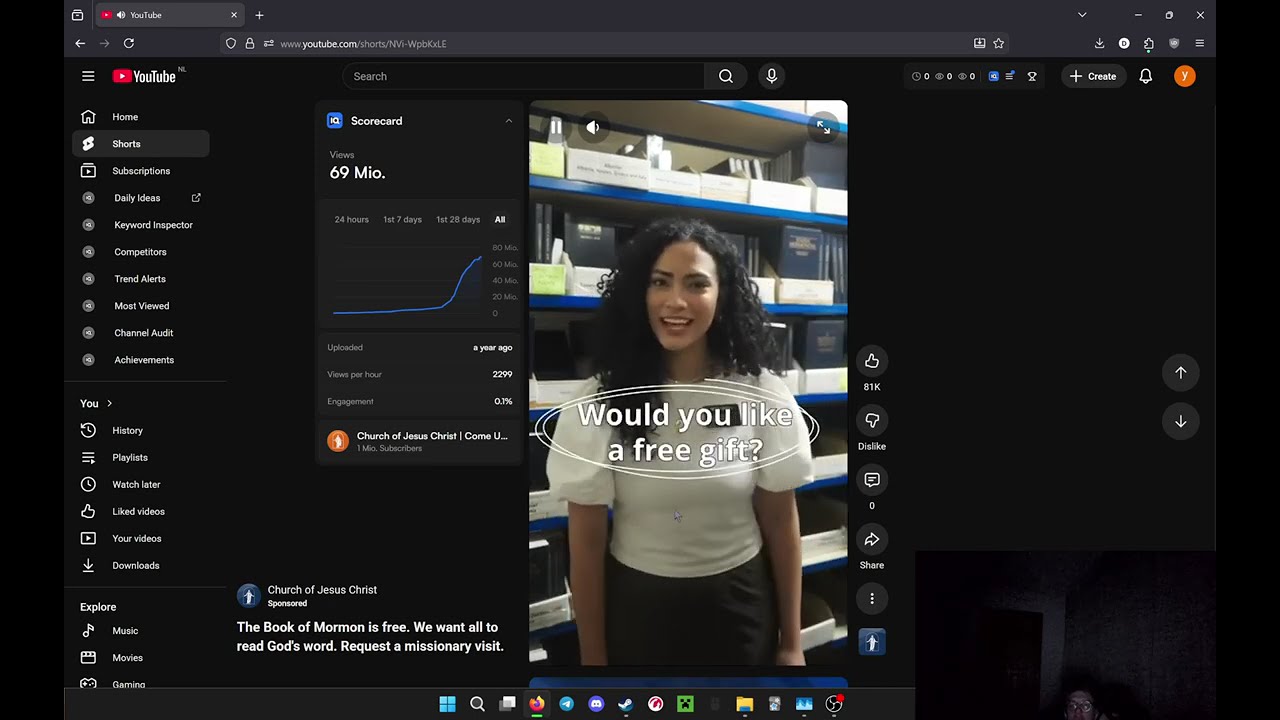
Task: Expand the You section
Action: (97, 403)
